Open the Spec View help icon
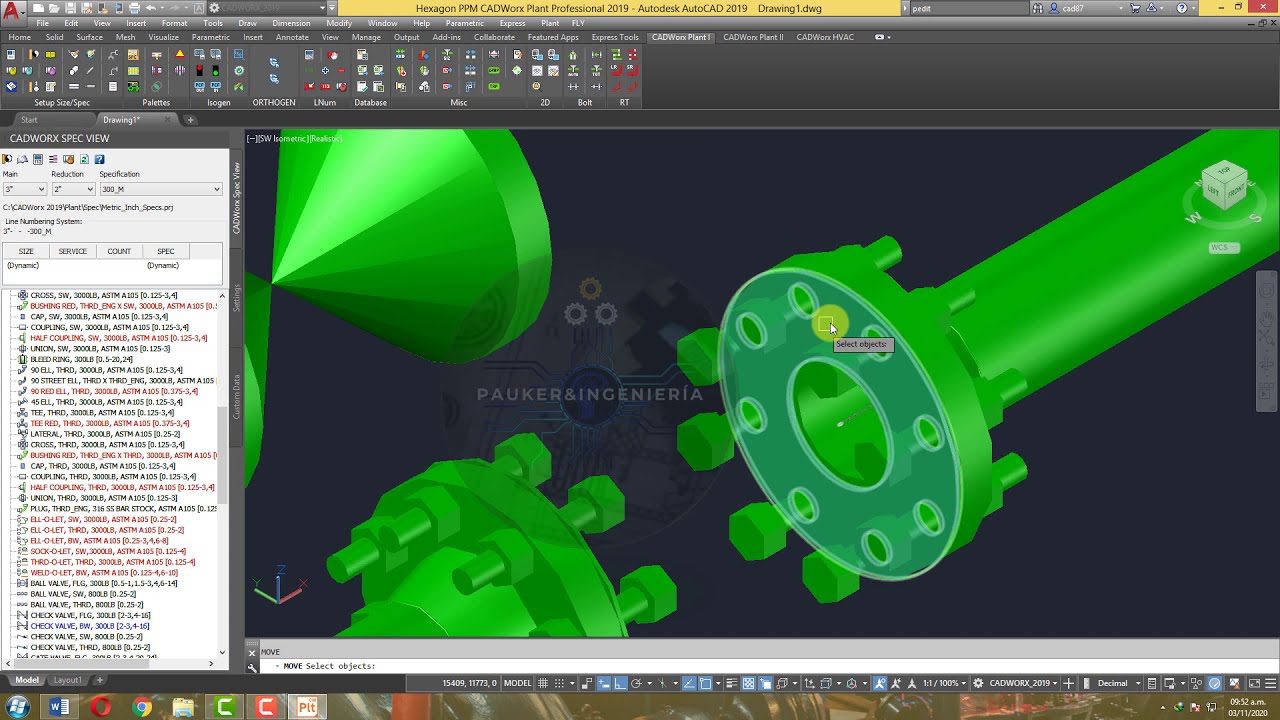Screen dimensions: 1280x720 point(99,159)
